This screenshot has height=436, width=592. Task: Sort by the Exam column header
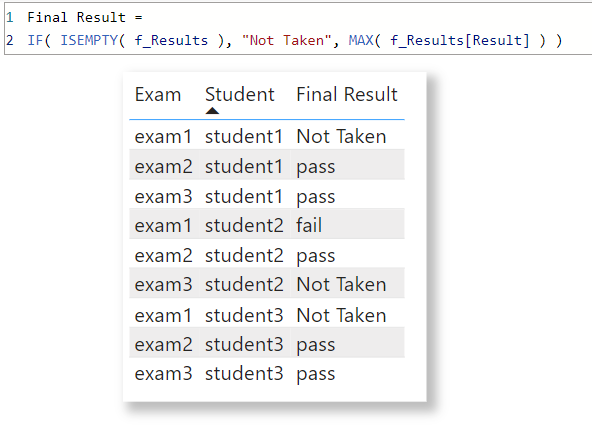[158, 94]
